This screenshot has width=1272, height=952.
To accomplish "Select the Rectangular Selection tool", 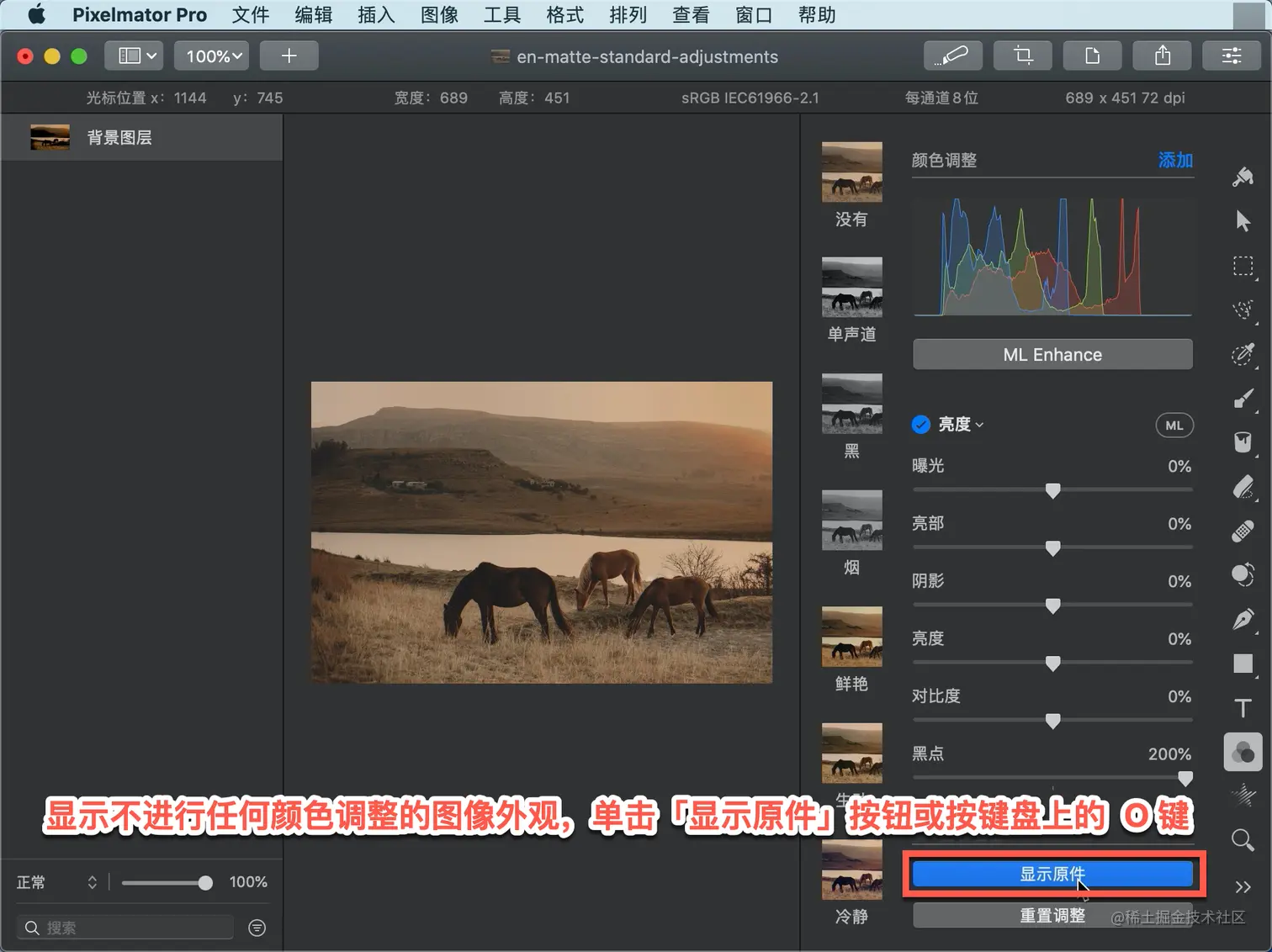I will [x=1243, y=266].
